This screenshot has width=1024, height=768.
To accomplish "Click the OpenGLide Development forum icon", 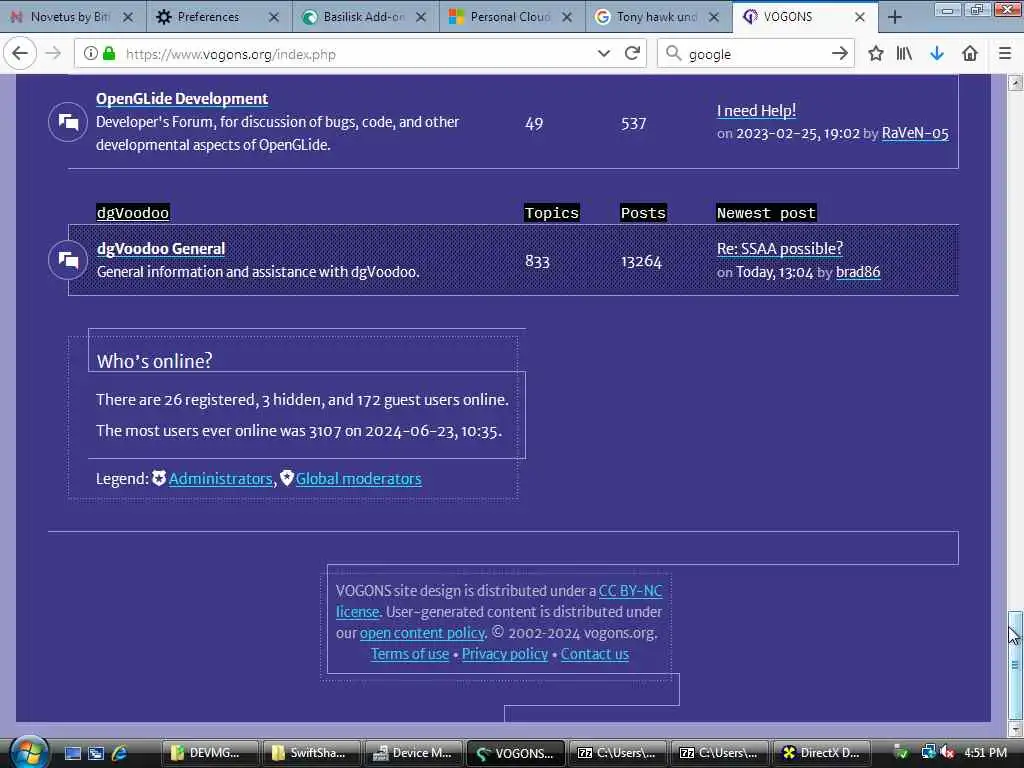I will coord(68,121).
